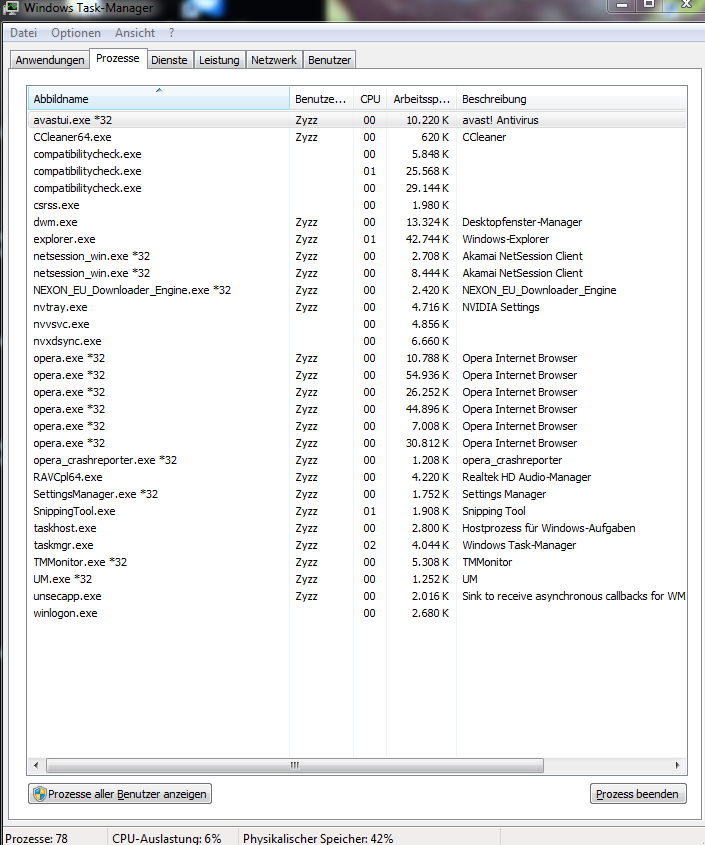
Task: Select opera.exe using 10.788 K
Action: coord(357,358)
